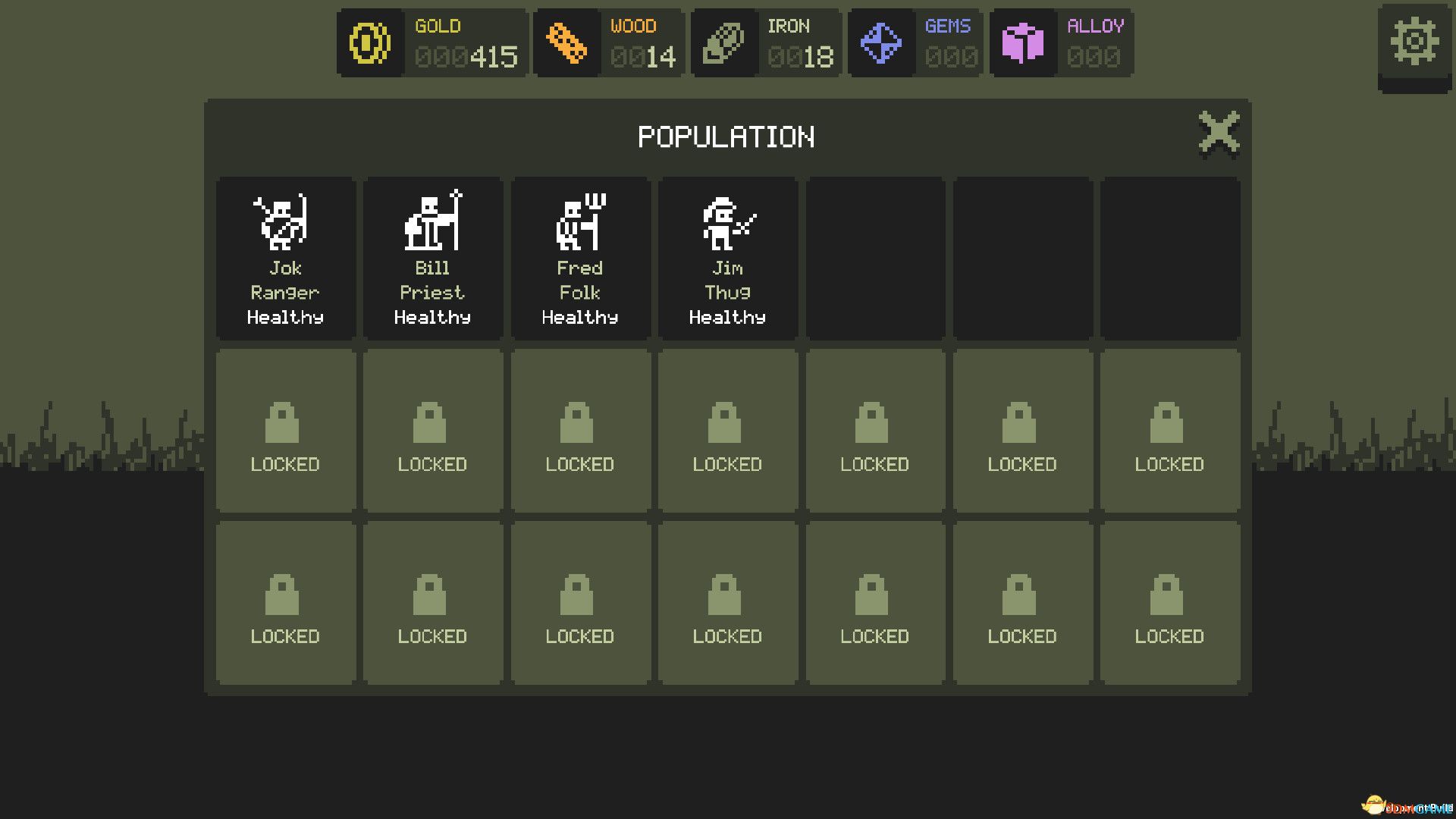Image resolution: width=1456 pixels, height=819 pixels.
Task: Click the blue gems resource icon
Action: click(880, 42)
